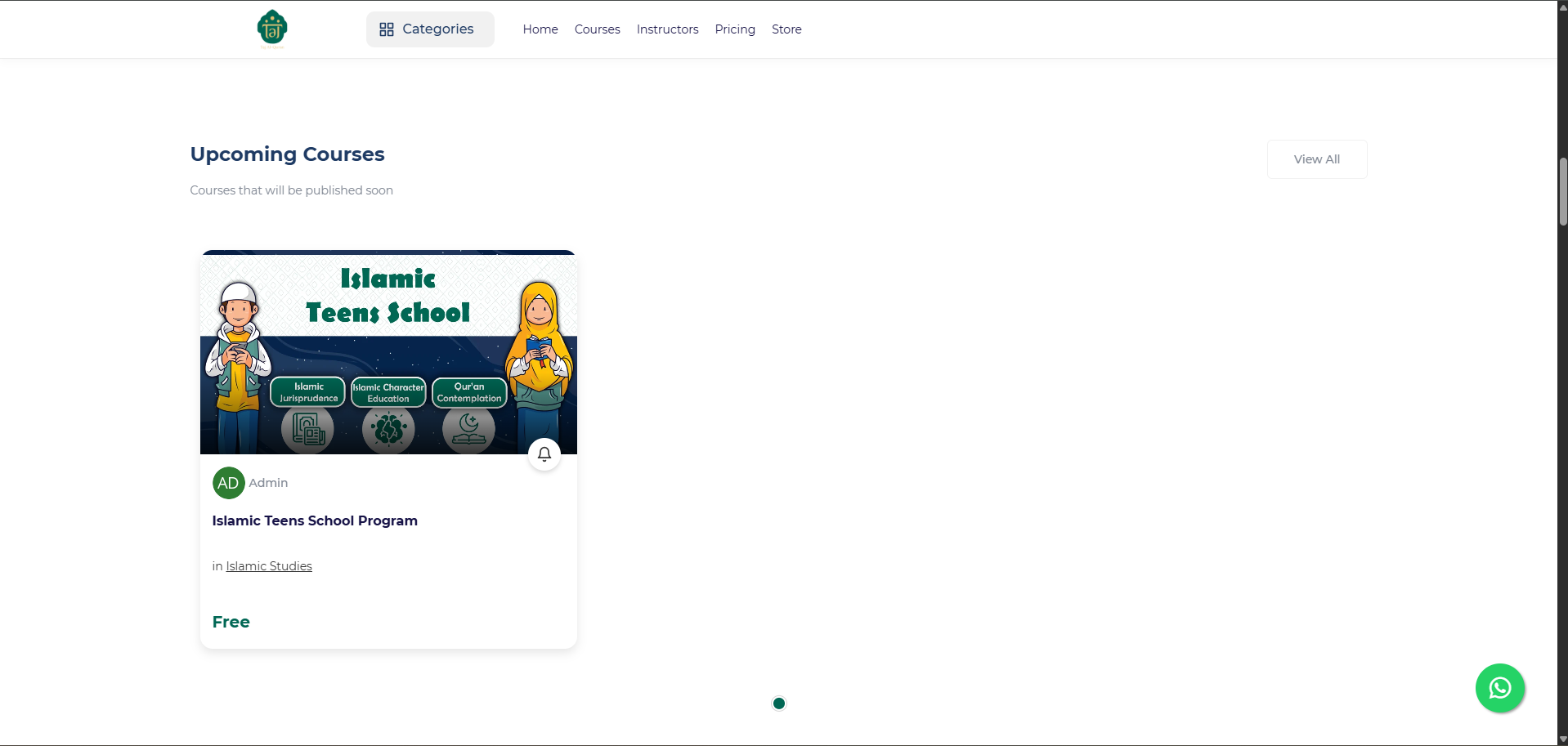This screenshot has width=1568, height=746.
Task: Open the Pricing page link
Action: [x=733, y=29]
